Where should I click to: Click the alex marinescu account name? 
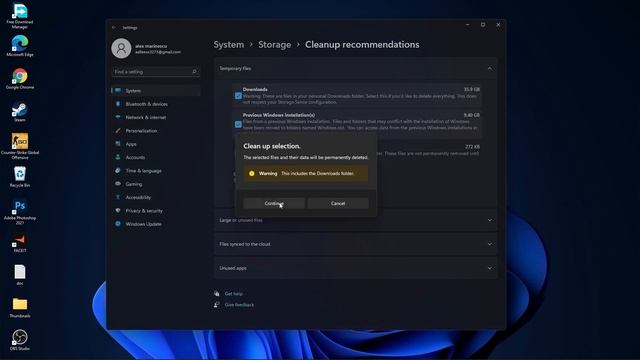click(x=151, y=46)
